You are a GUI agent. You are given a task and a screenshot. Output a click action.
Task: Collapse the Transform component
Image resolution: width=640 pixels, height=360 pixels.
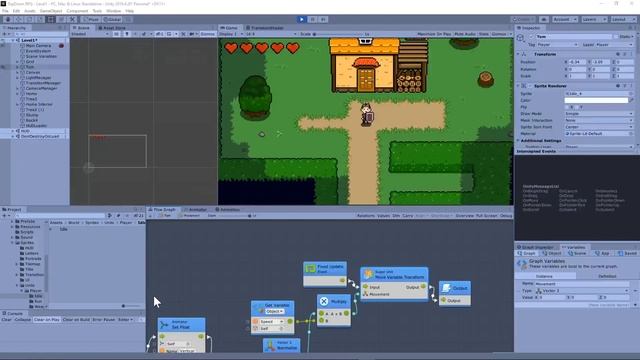click(x=518, y=54)
